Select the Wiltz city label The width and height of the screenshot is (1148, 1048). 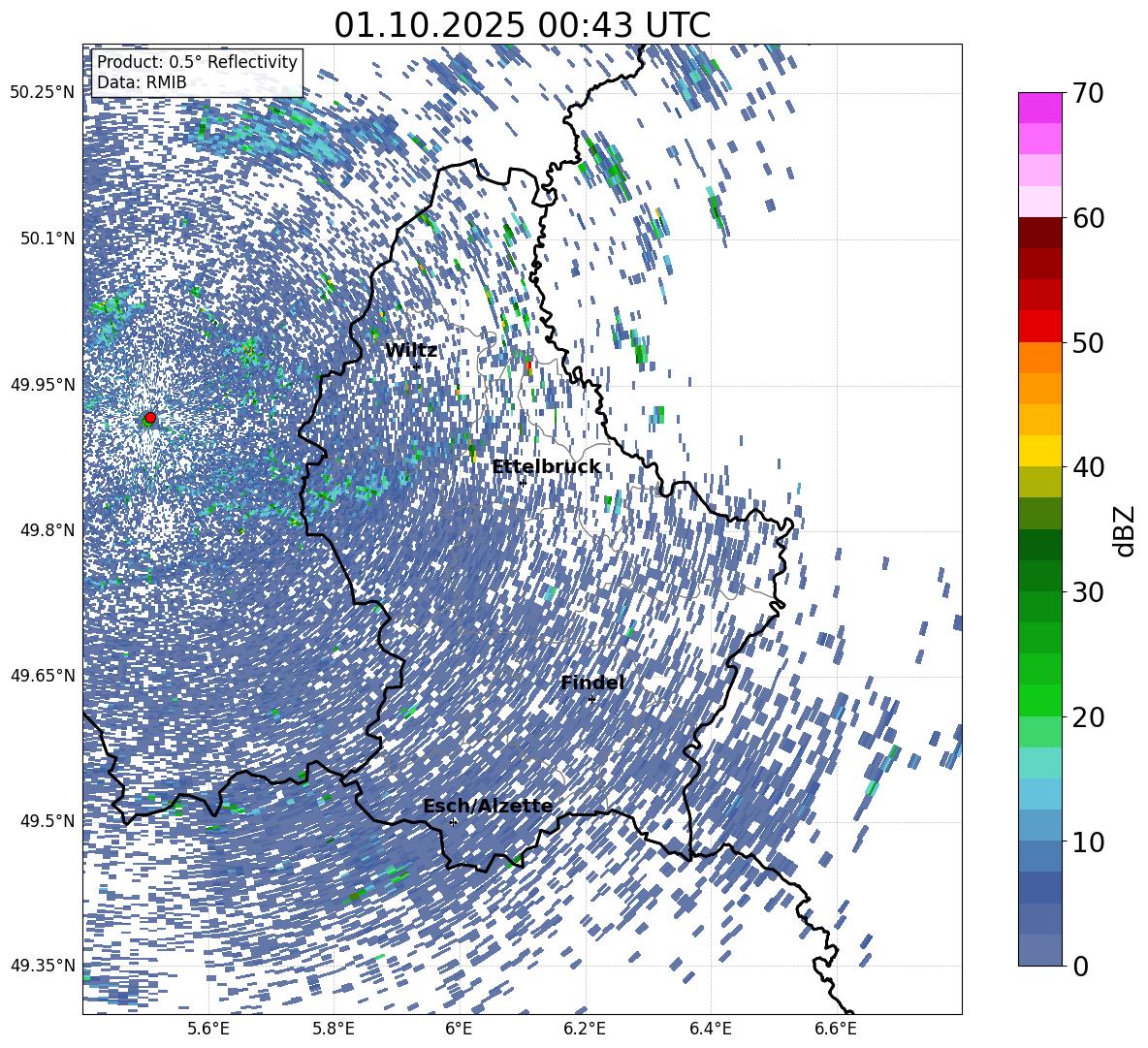tap(411, 351)
